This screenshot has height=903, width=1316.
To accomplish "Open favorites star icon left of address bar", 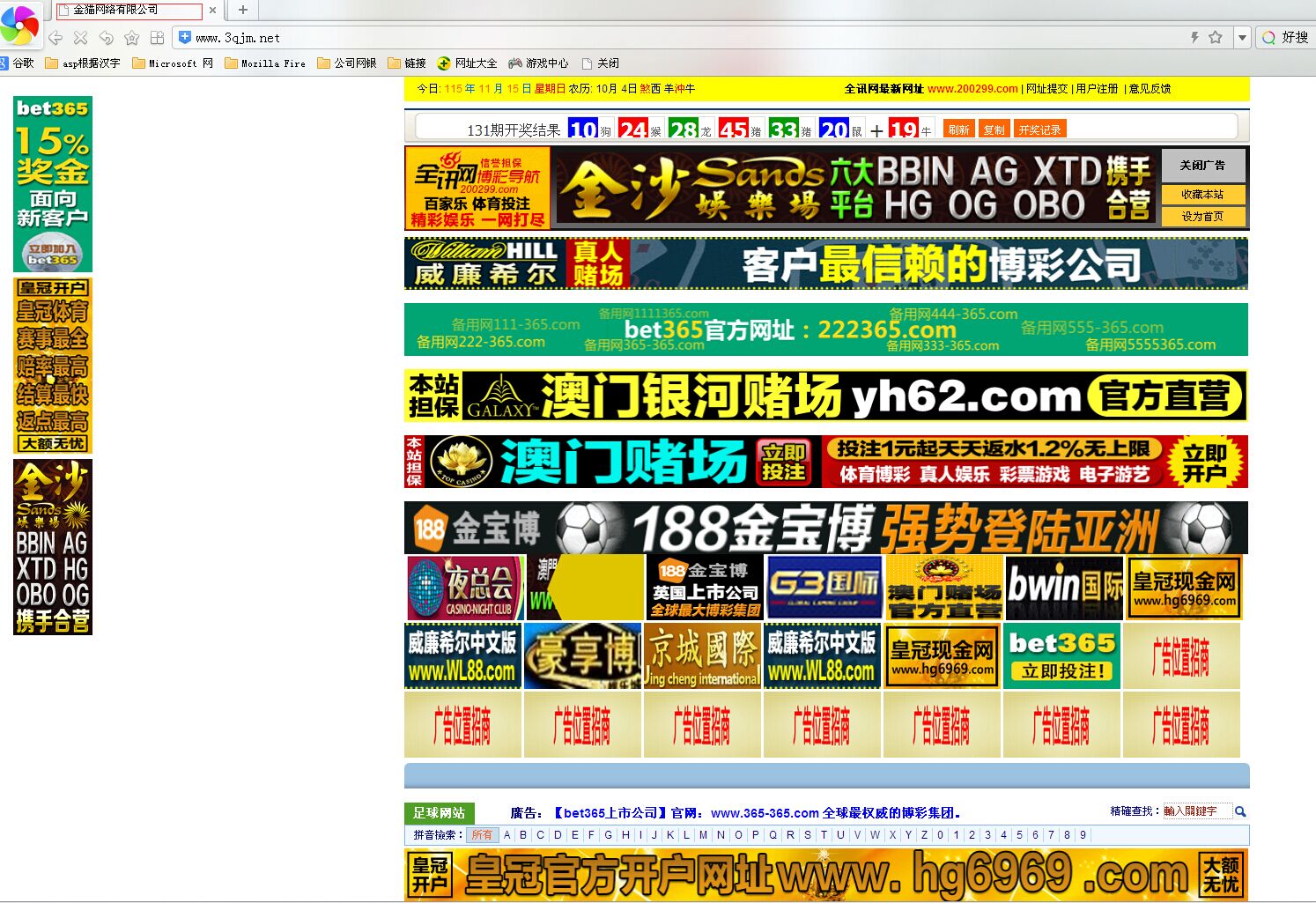I will pyautogui.click(x=131, y=38).
